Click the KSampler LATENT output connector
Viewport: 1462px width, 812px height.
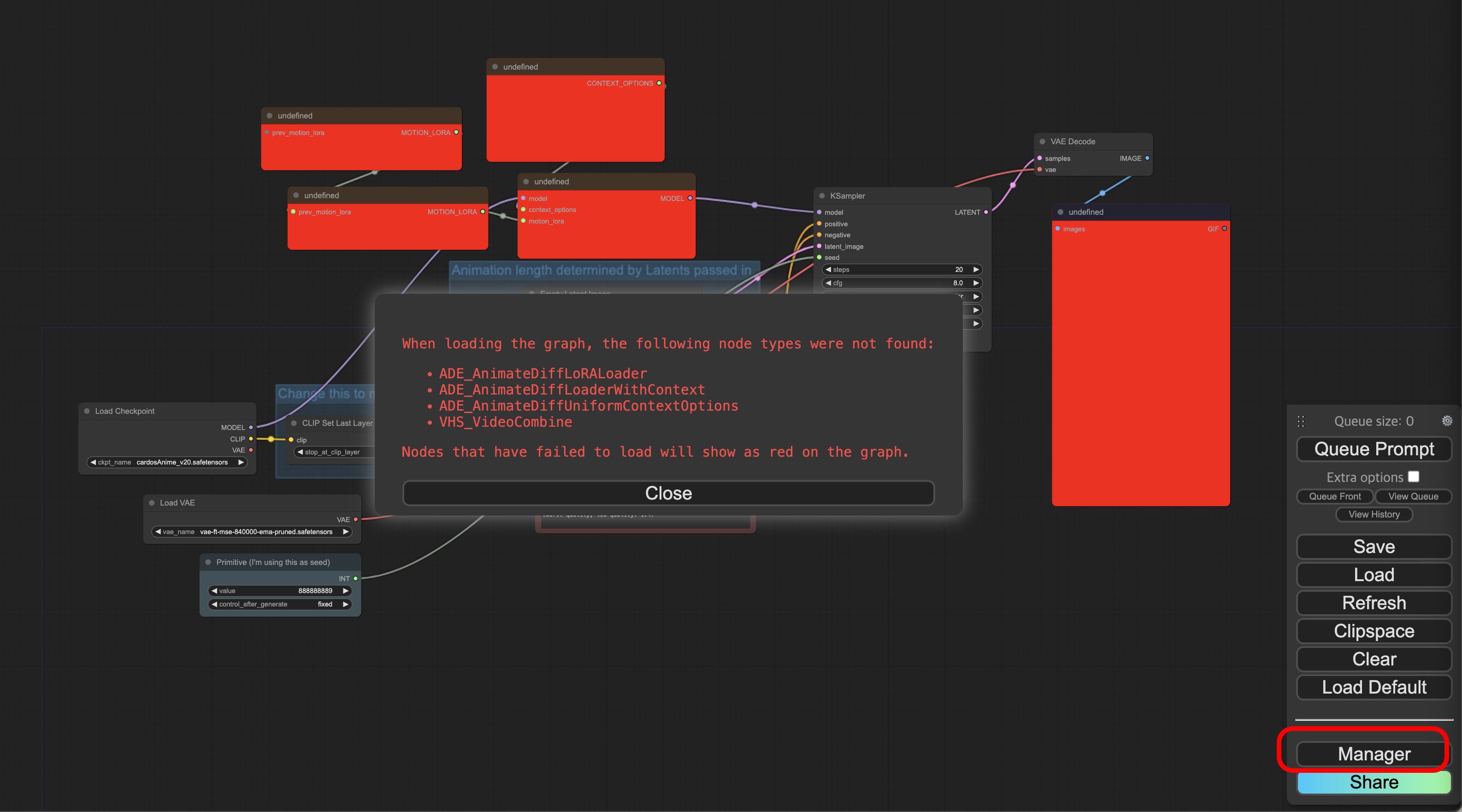pyautogui.click(x=986, y=212)
